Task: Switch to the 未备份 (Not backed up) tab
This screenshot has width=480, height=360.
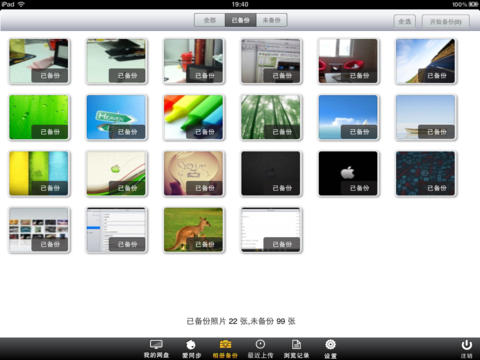Action: (x=271, y=20)
